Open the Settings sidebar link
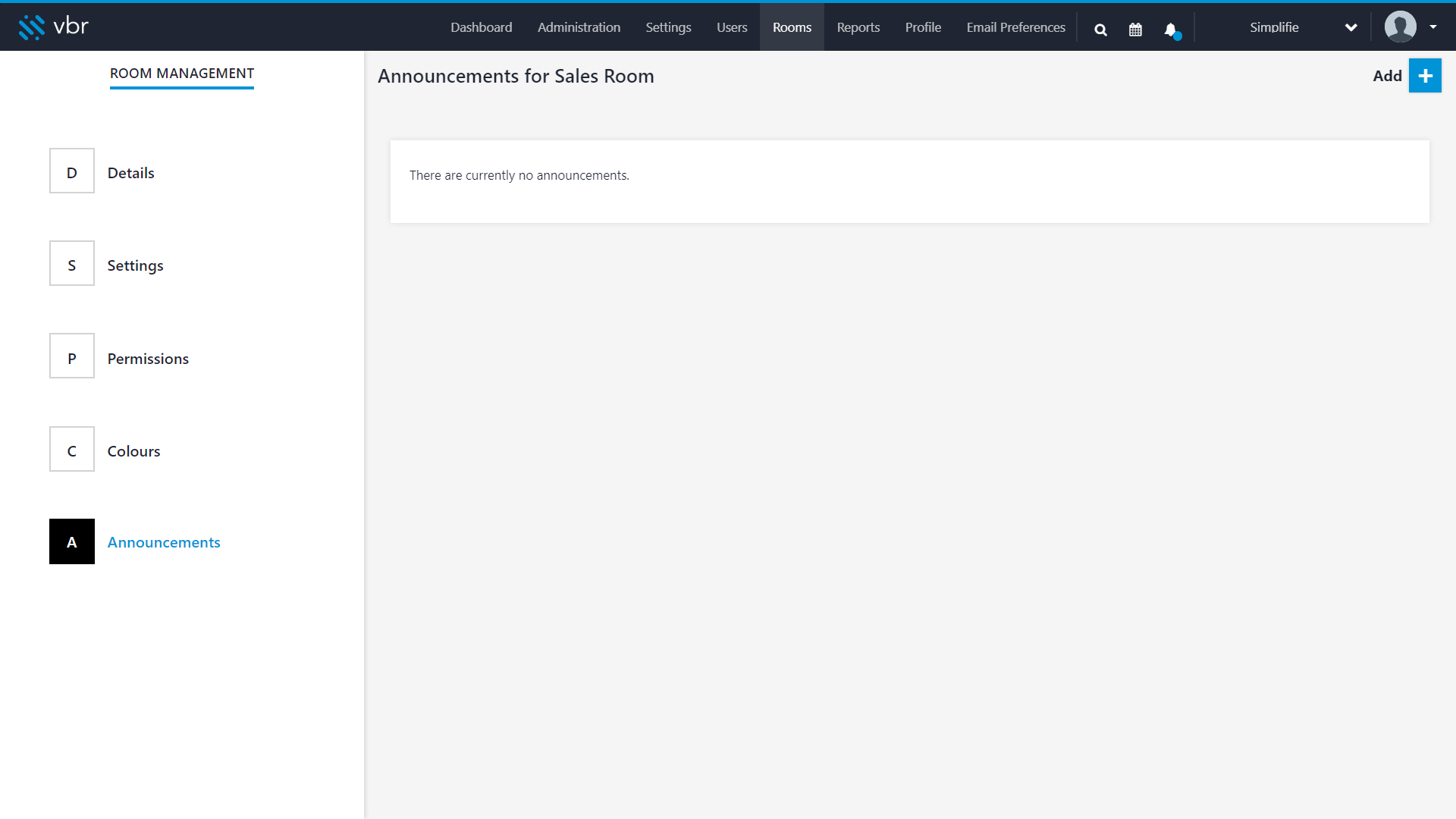Image resolution: width=1456 pixels, height=819 pixels. [x=135, y=265]
